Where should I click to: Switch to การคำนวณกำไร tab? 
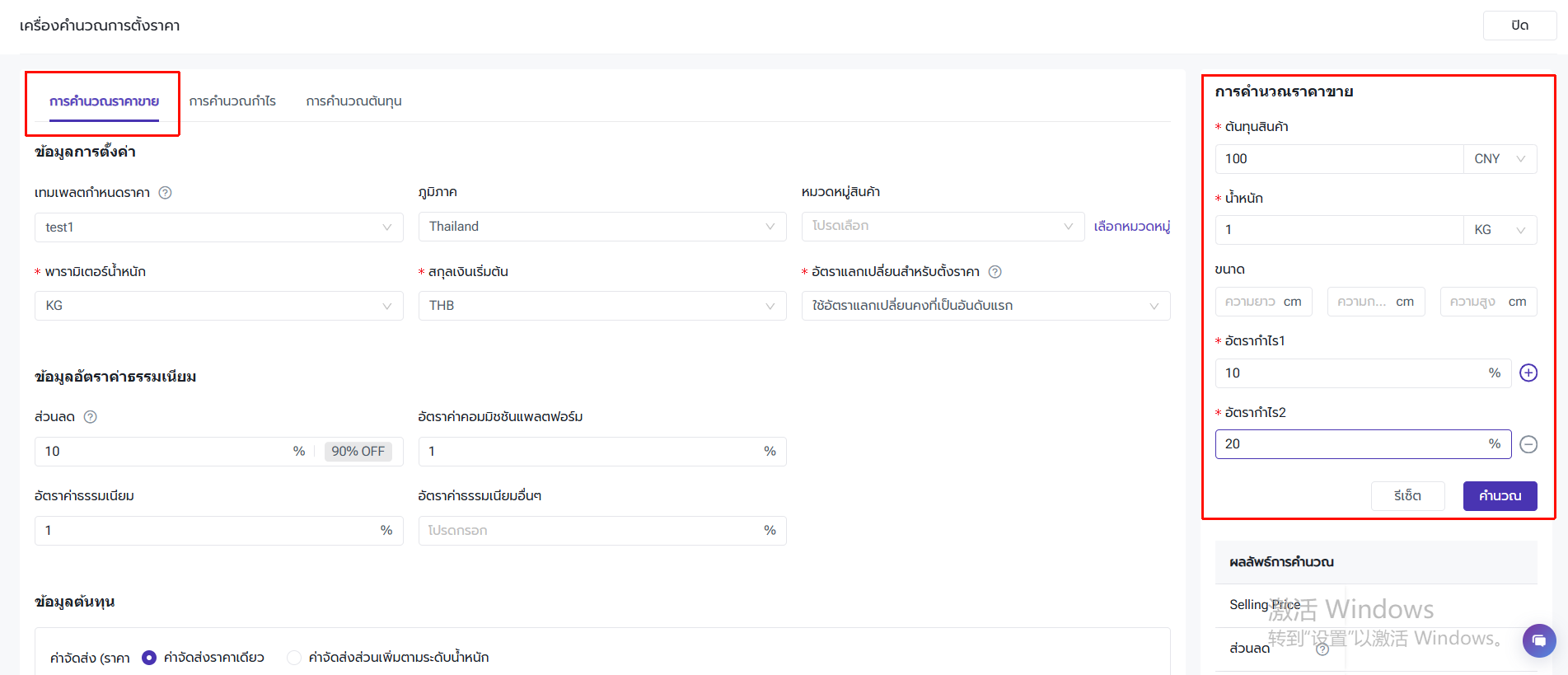click(x=232, y=101)
